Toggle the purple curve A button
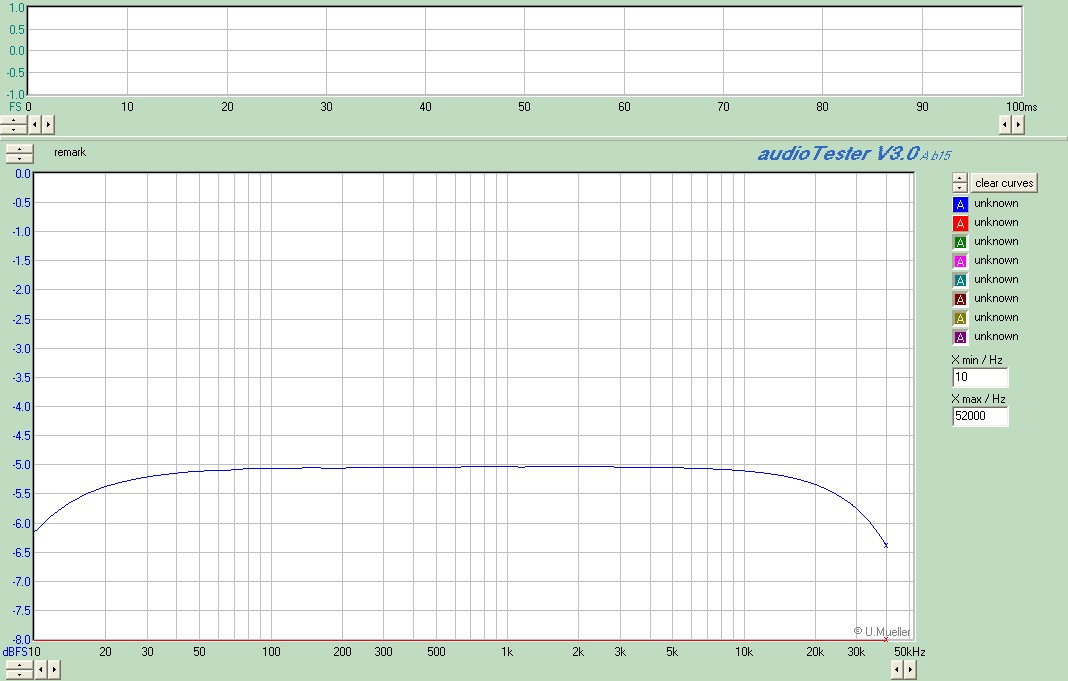The width and height of the screenshot is (1068, 681). (x=960, y=337)
